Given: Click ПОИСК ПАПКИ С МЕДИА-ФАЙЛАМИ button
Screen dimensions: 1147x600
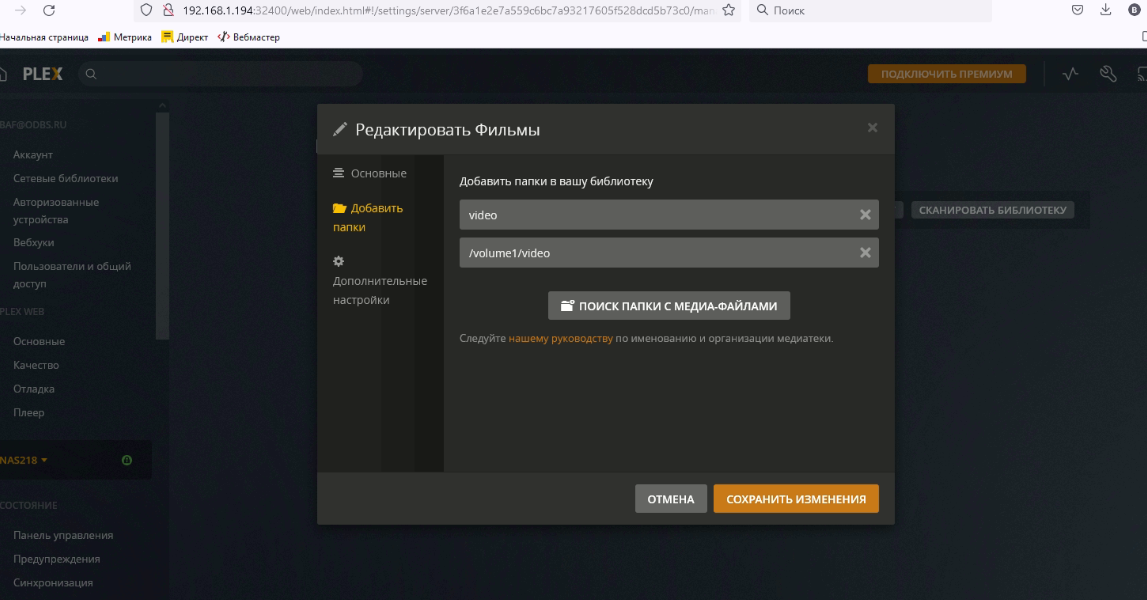Looking at the screenshot, I should (x=669, y=306).
